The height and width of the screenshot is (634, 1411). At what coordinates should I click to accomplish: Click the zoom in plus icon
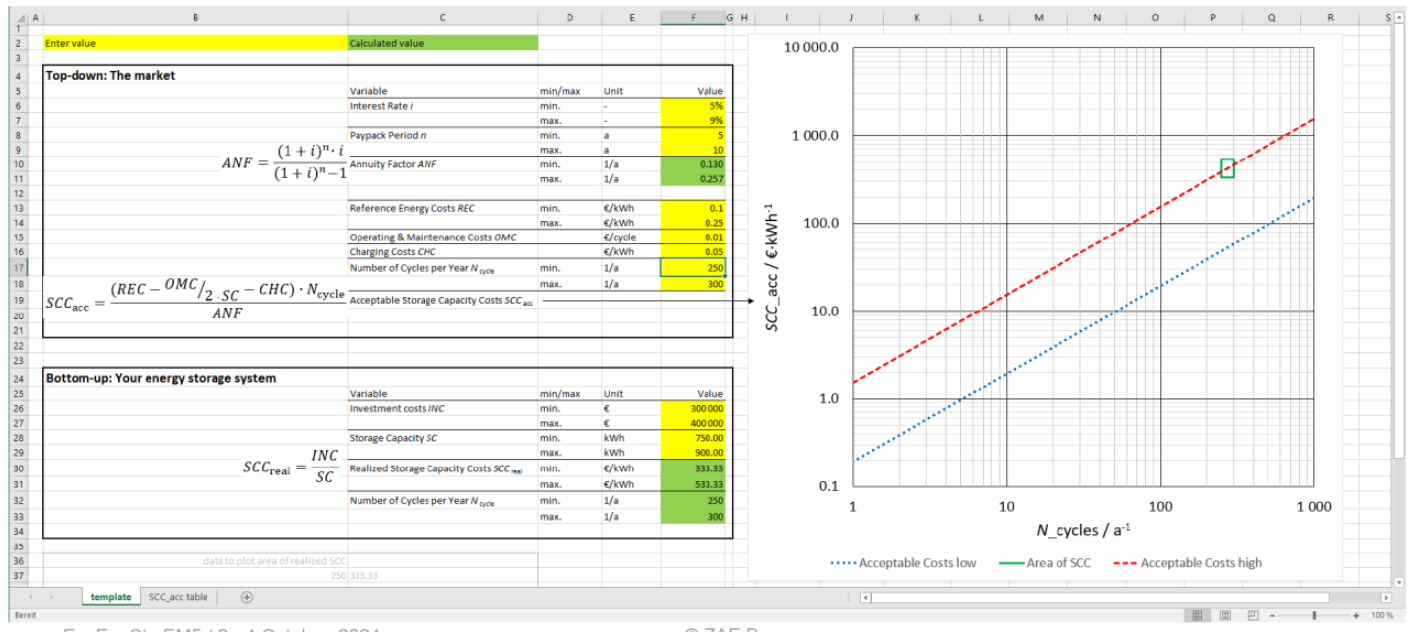click(x=1357, y=615)
